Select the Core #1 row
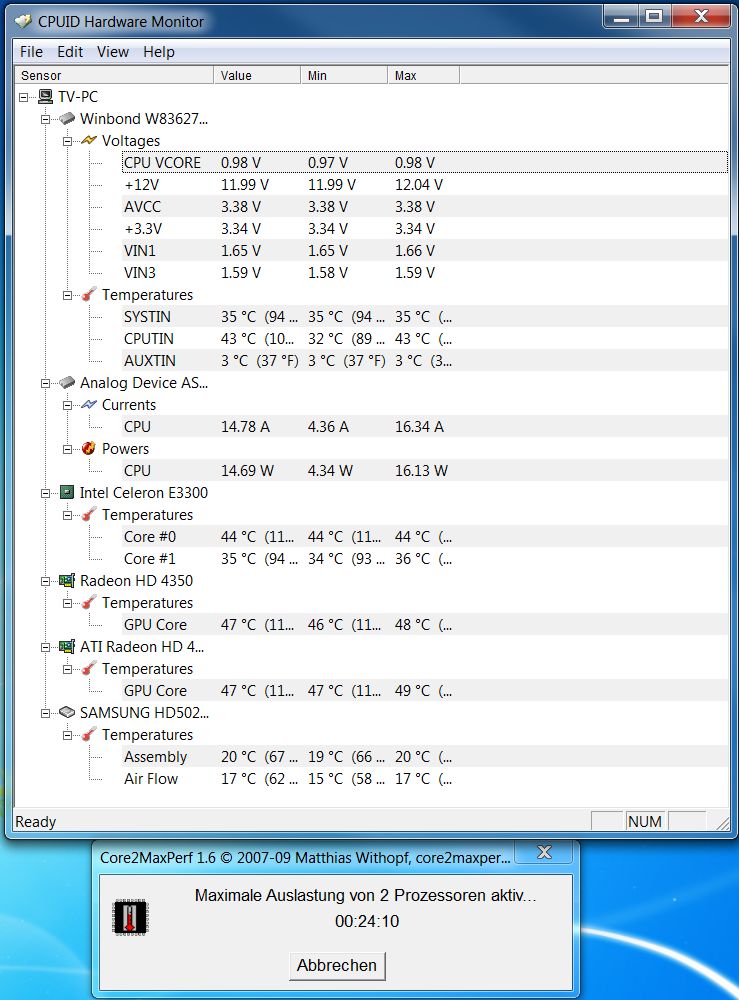The height and width of the screenshot is (1000, 739). point(425,559)
